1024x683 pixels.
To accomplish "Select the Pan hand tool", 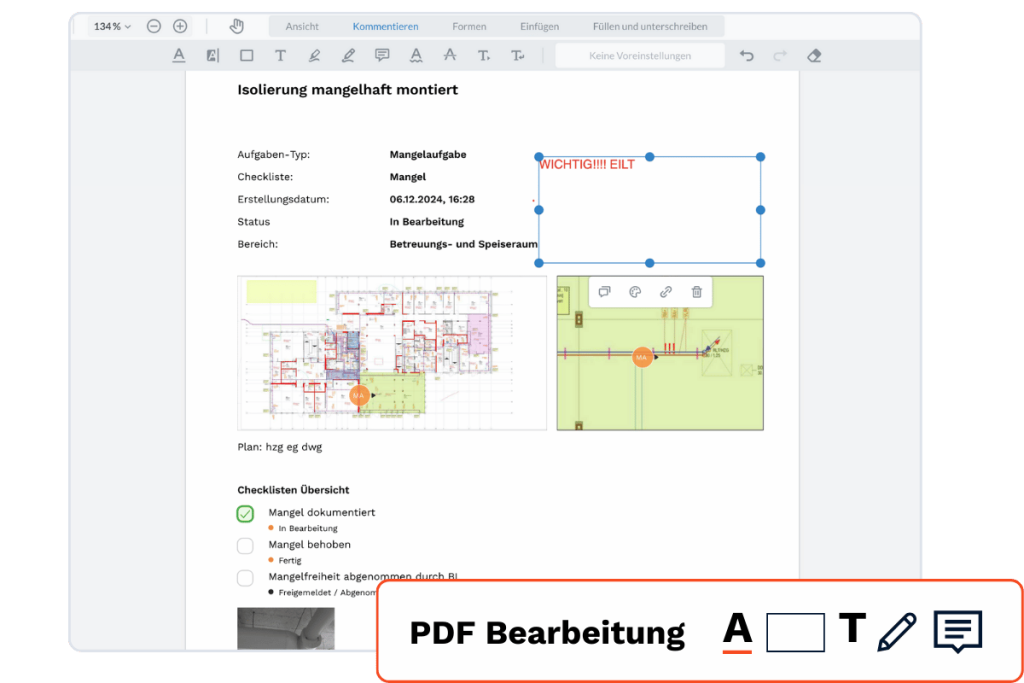I will 236,26.
